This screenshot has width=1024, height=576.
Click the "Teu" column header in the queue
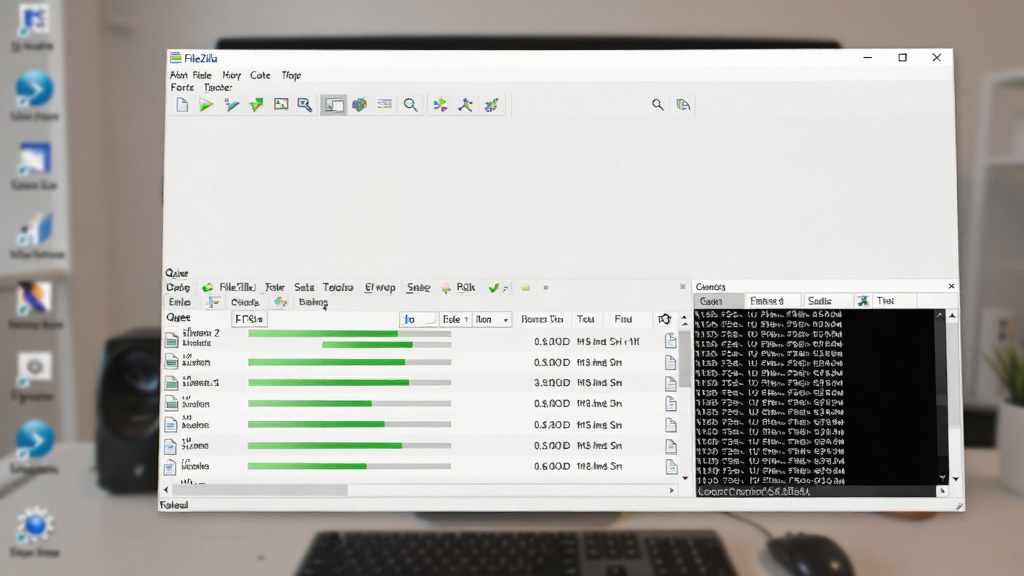point(585,319)
